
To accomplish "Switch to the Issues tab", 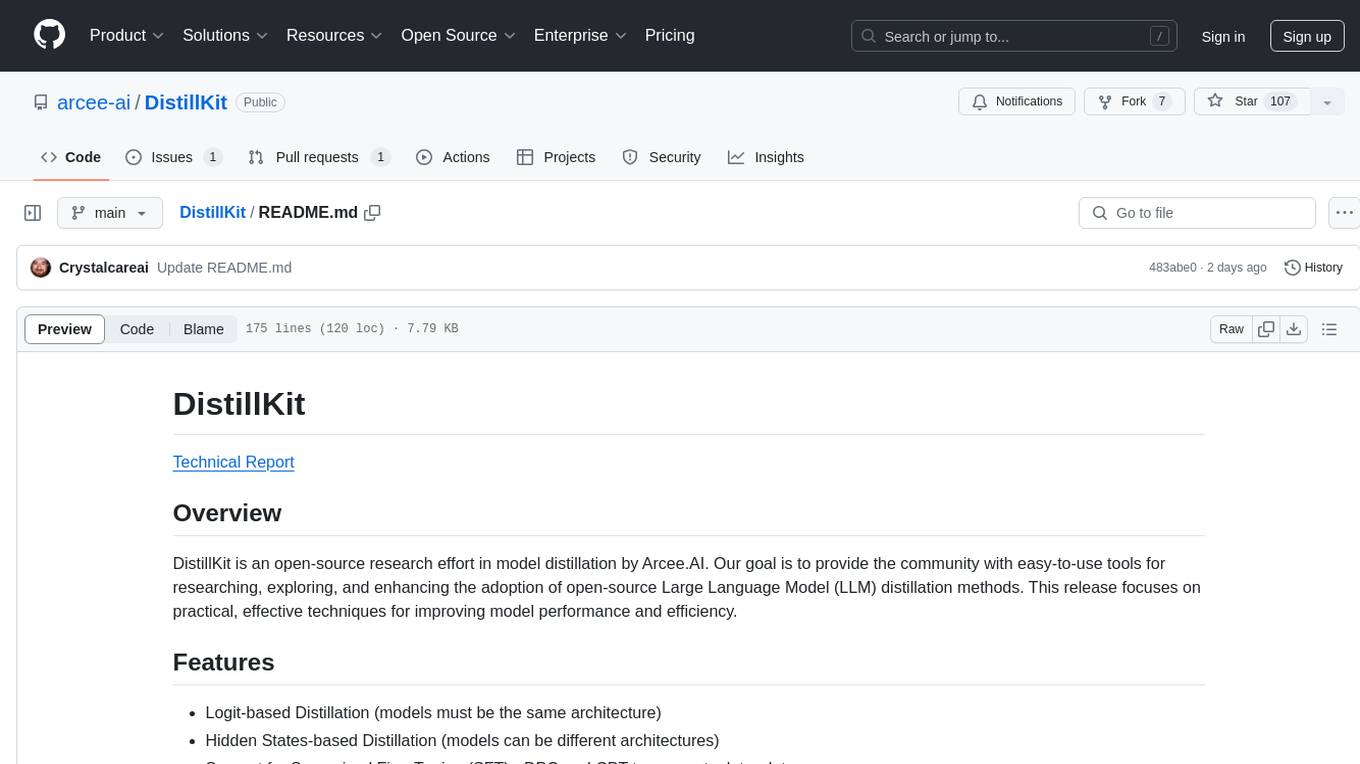I will (173, 157).
